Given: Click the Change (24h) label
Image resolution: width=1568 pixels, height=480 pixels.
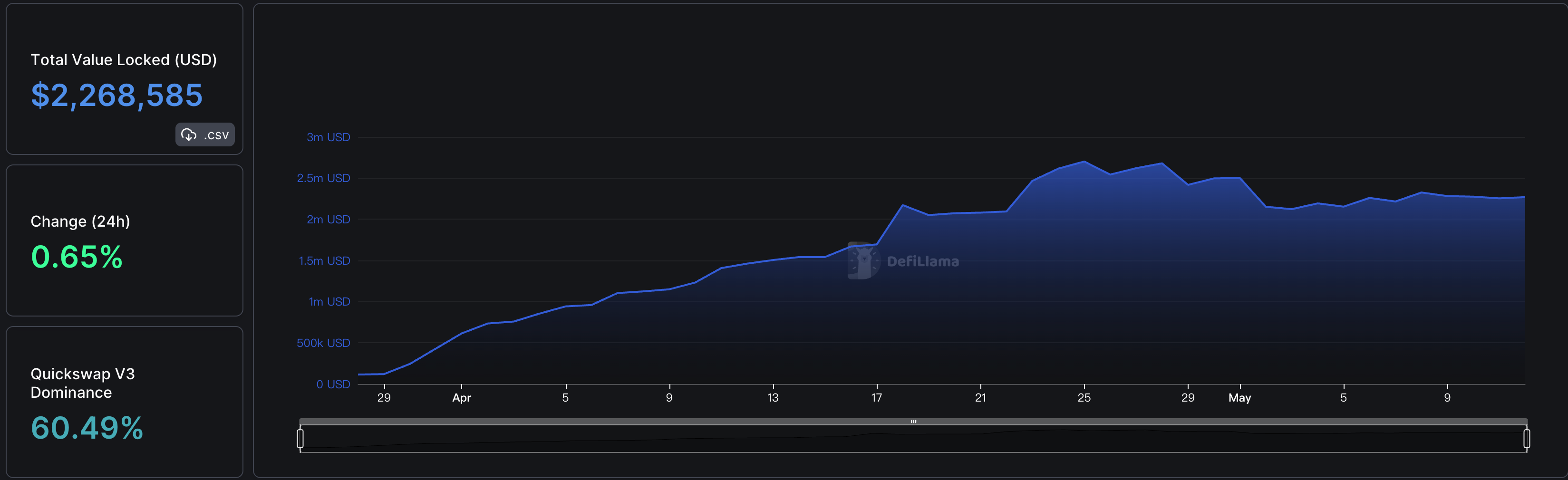Looking at the screenshot, I should (80, 221).
